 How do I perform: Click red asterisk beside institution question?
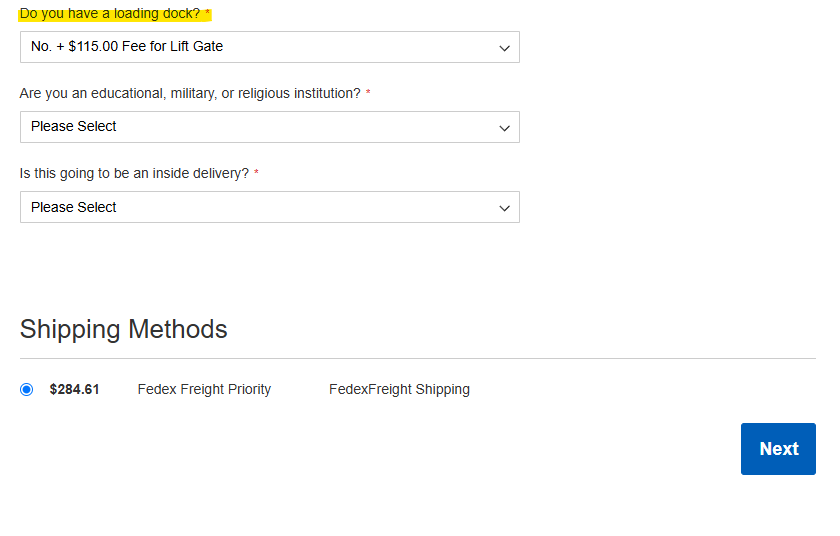point(368,92)
